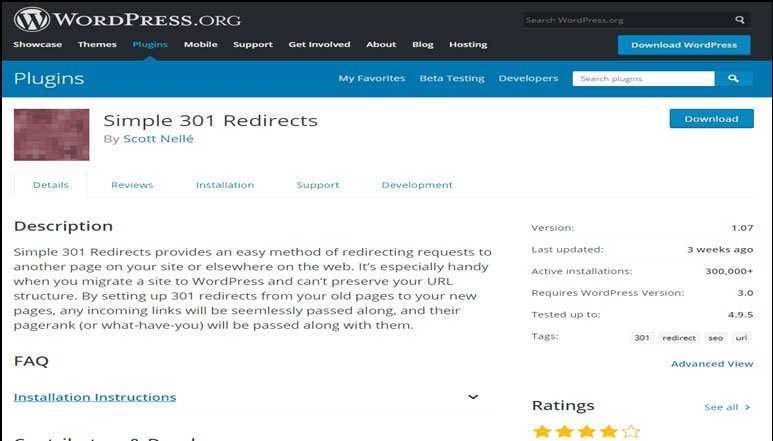Open Themes in the top menu

point(97,44)
